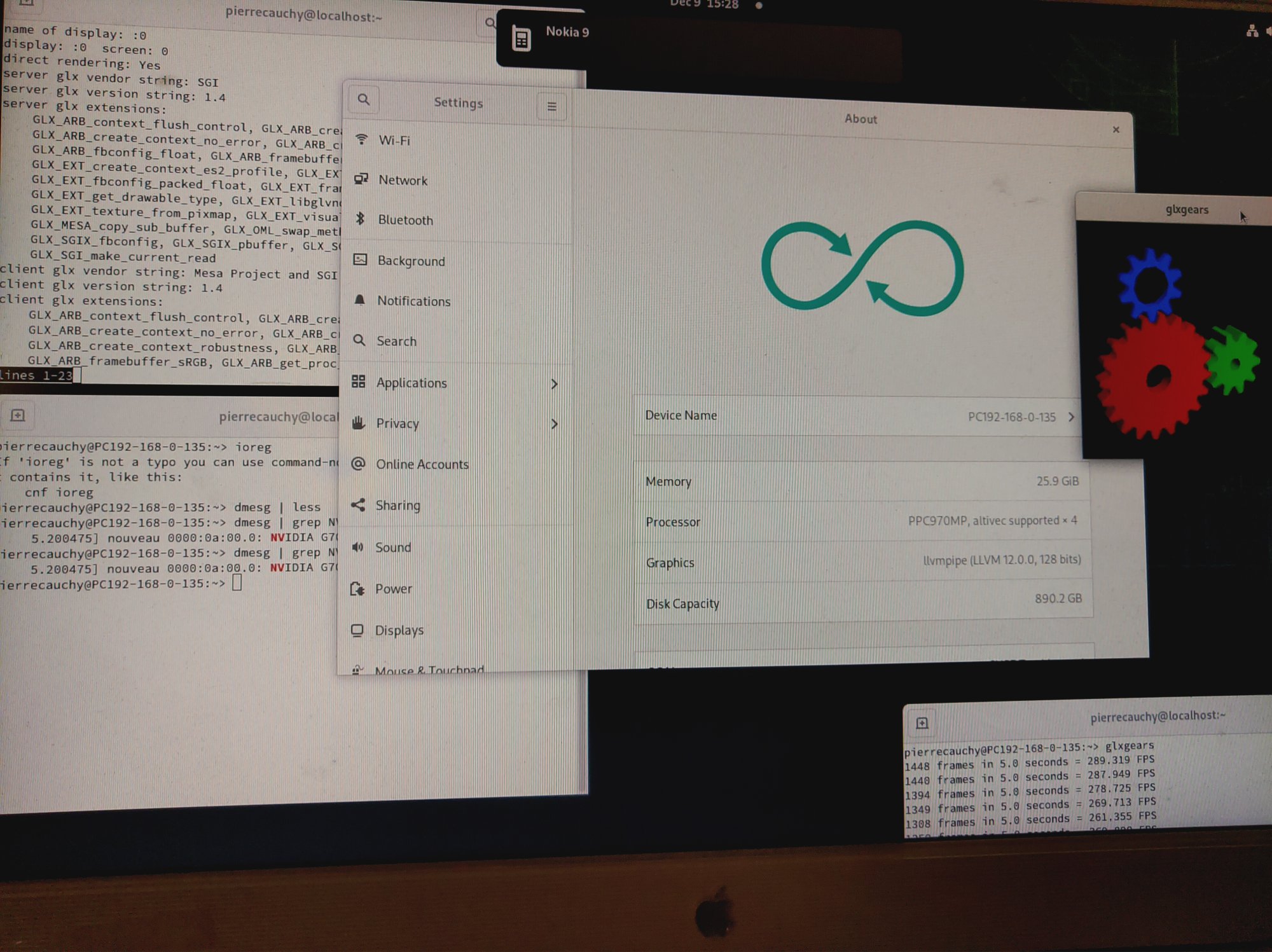Expand the Privacy submenu chevron

click(x=554, y=424)
